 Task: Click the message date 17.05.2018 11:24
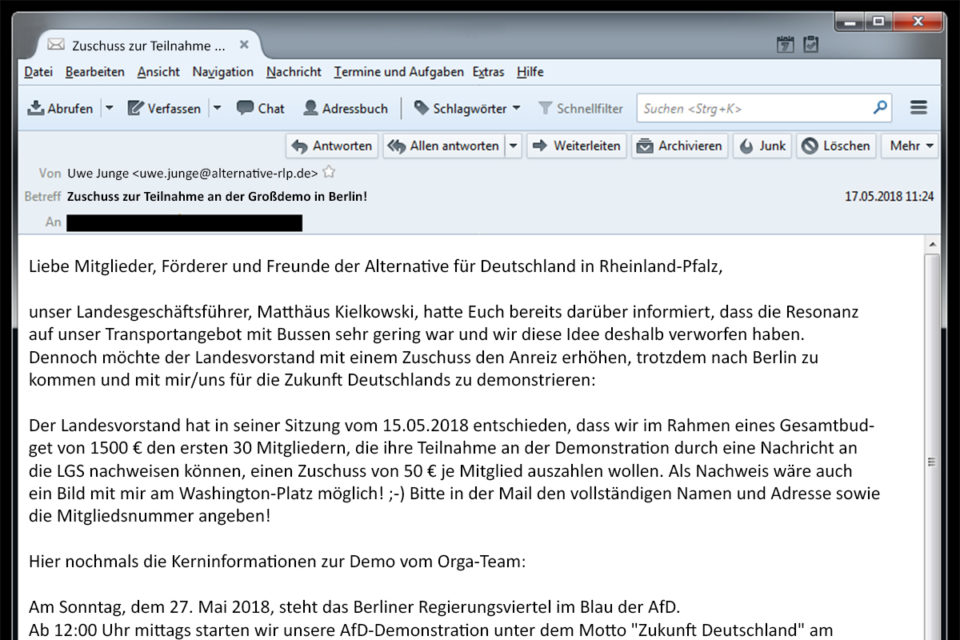(889, 197)
